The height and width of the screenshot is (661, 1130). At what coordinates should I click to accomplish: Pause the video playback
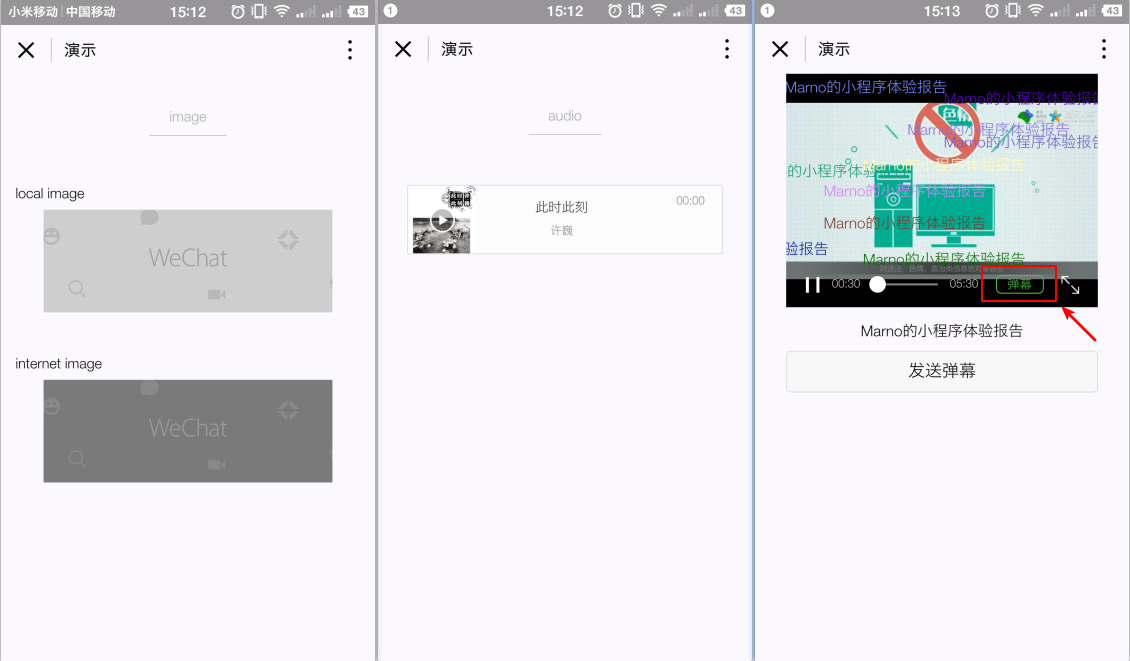click(x=812, y=285)
